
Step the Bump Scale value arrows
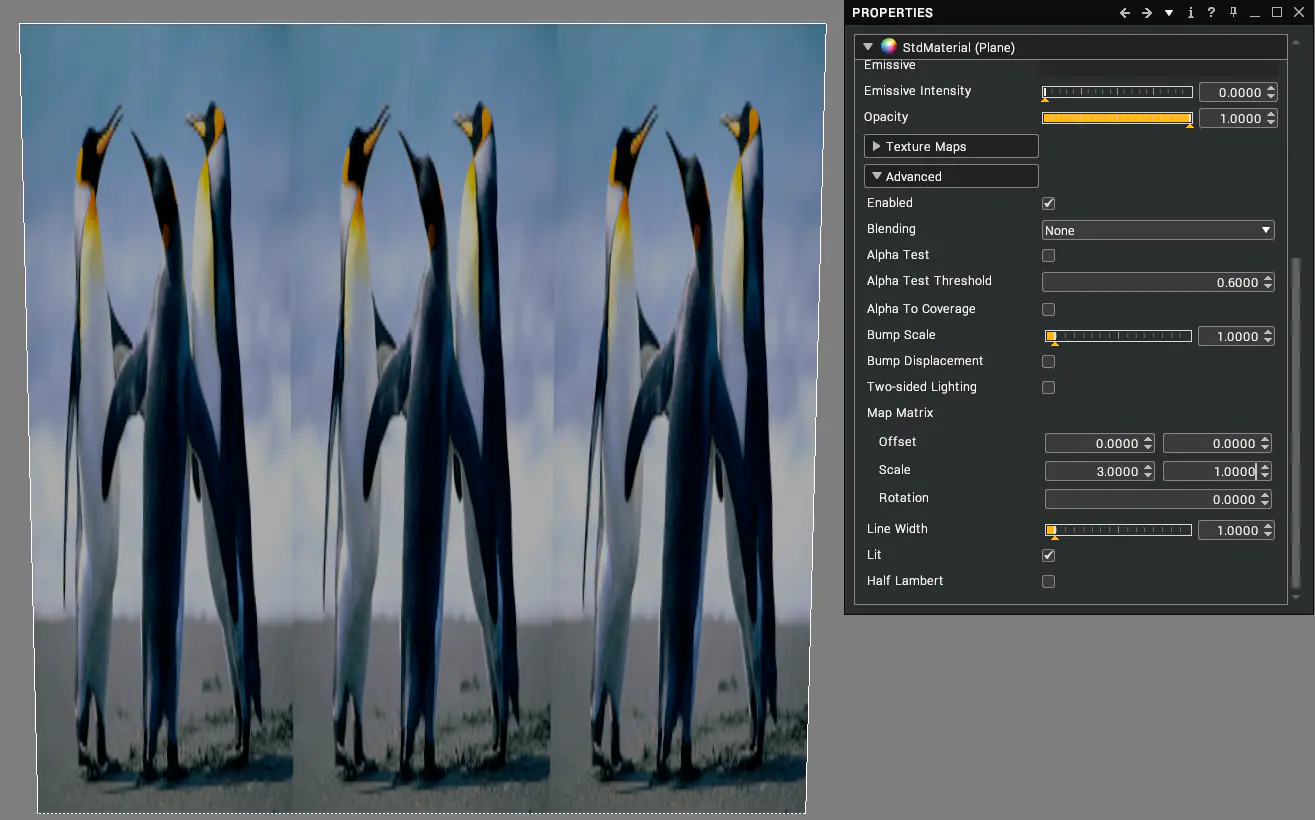[x=1269, y=337]
